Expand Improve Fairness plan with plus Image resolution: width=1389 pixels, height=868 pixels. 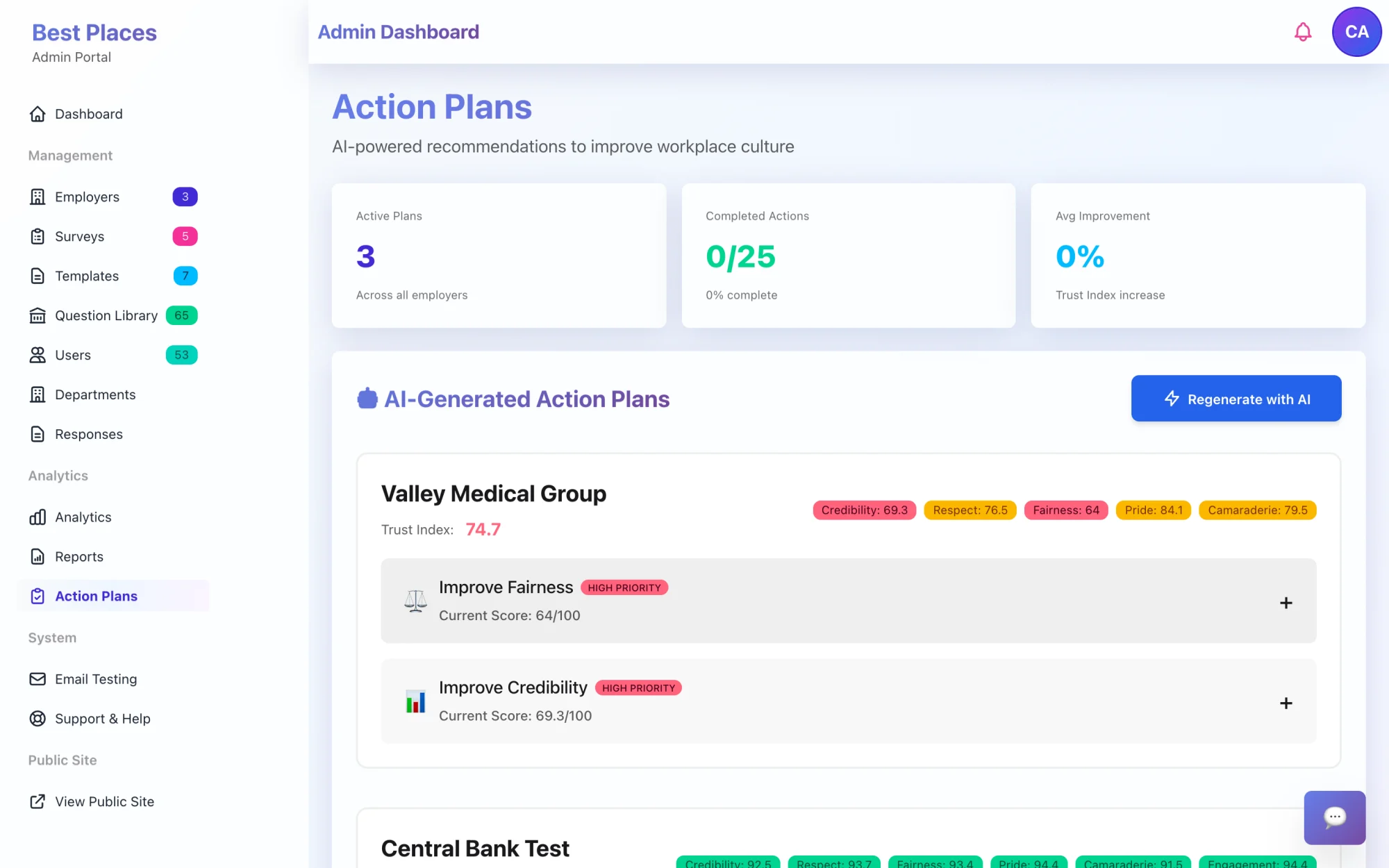tap(1286, 603)
